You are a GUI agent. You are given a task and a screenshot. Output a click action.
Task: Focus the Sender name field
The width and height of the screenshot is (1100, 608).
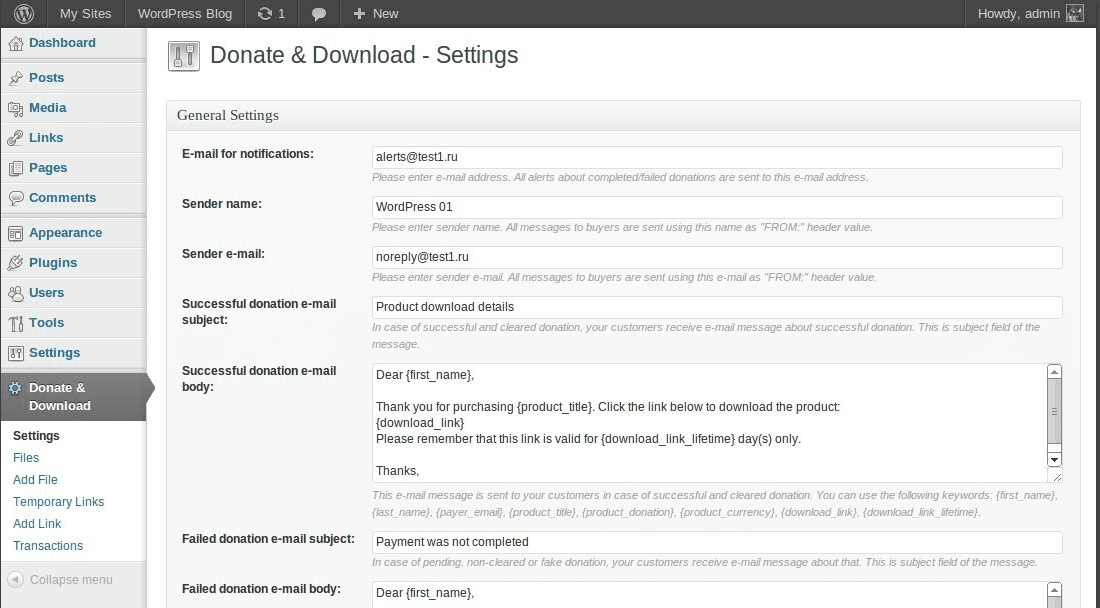(717, 207)
